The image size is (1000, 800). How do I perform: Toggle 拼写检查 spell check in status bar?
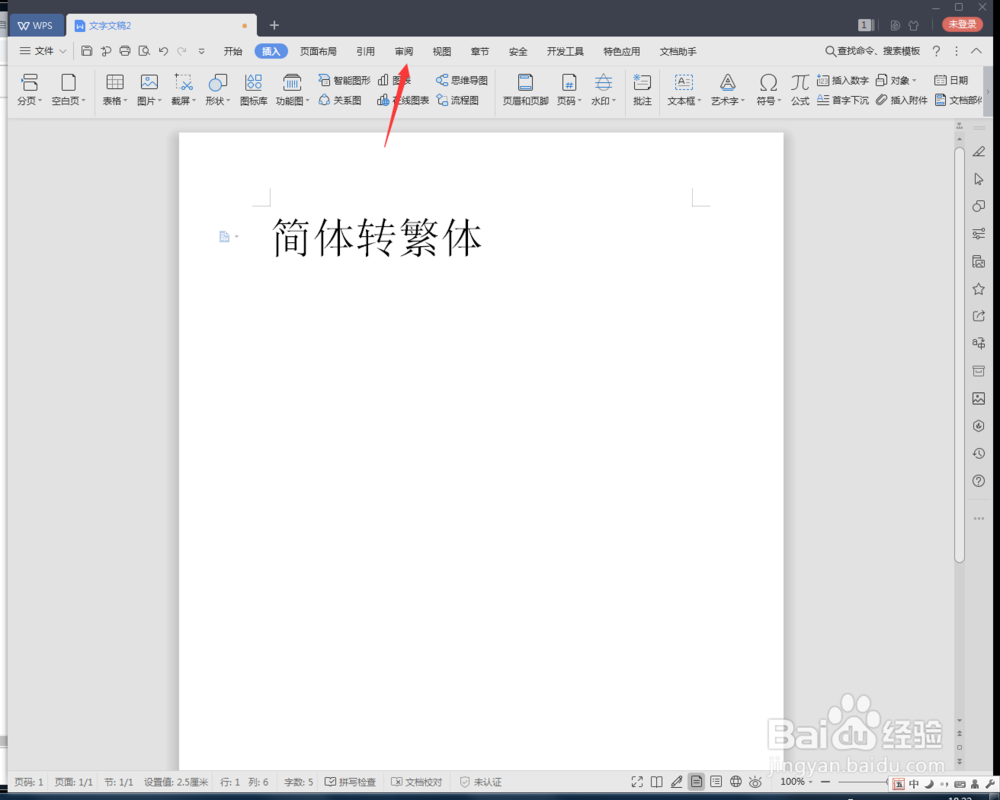click(350, 782)
